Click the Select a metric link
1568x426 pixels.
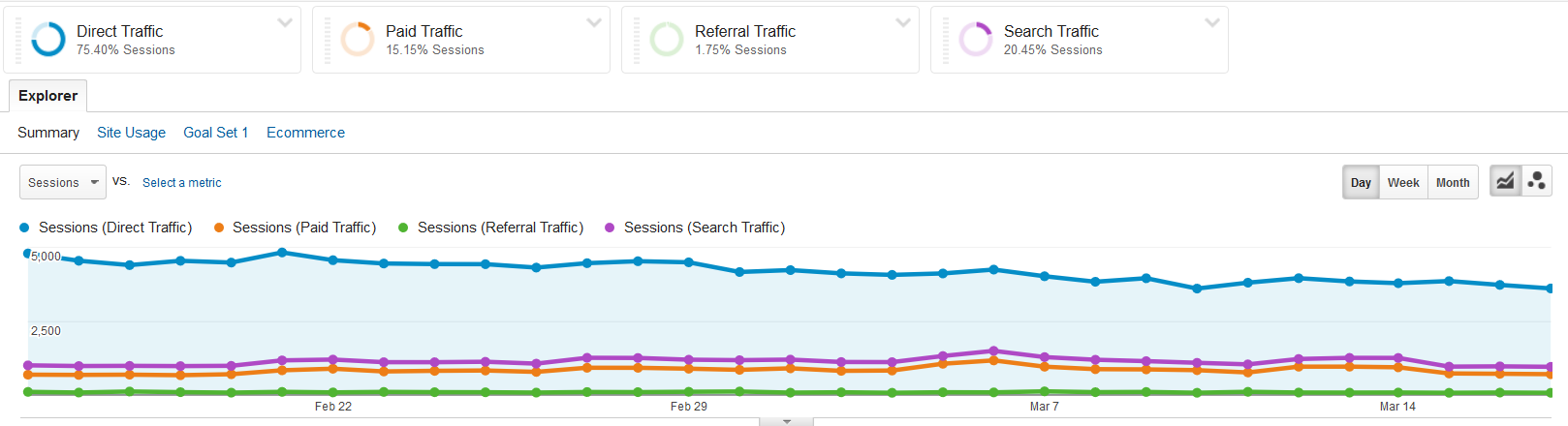181,182
